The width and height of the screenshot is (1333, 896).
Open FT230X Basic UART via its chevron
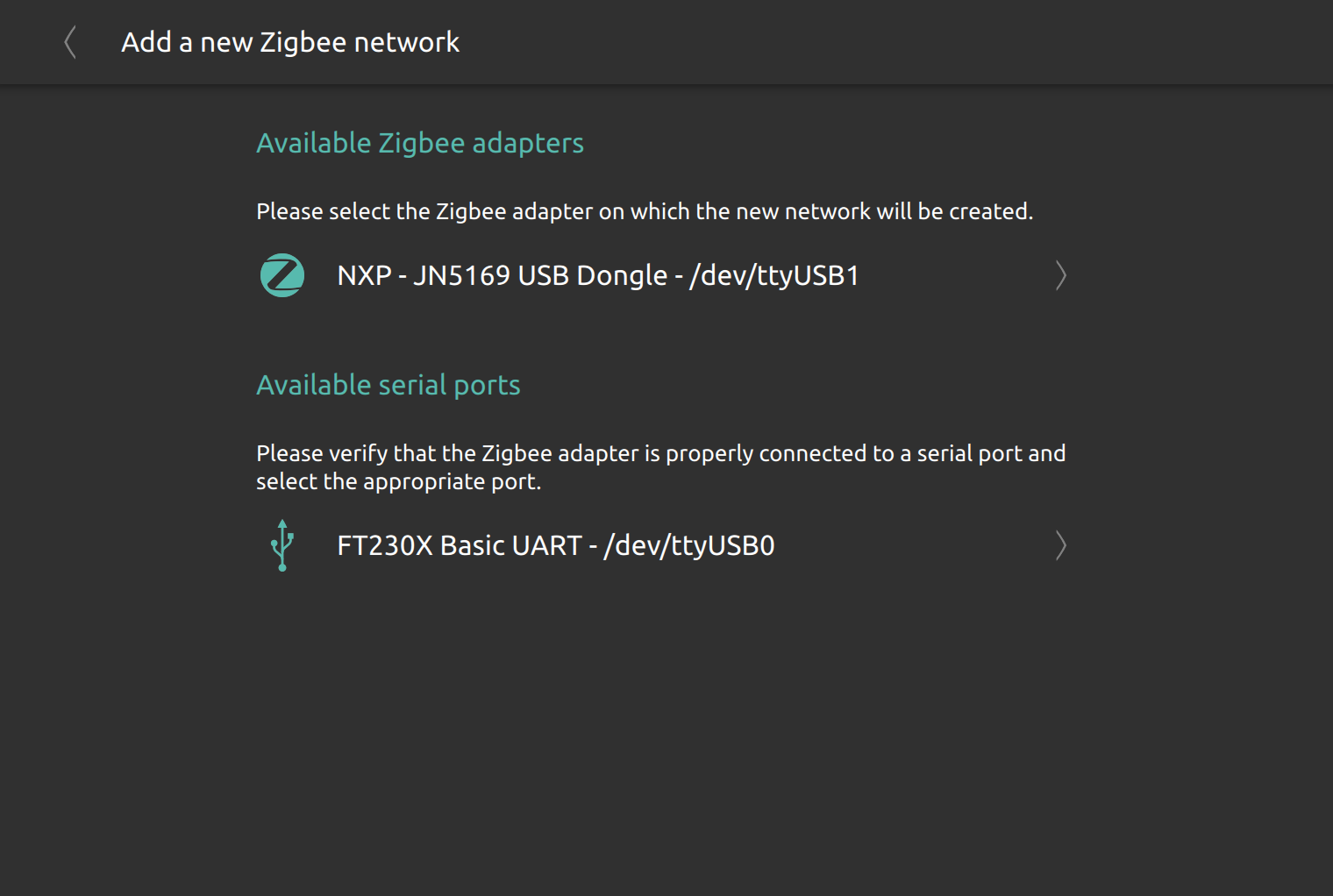coord(1060,545)
